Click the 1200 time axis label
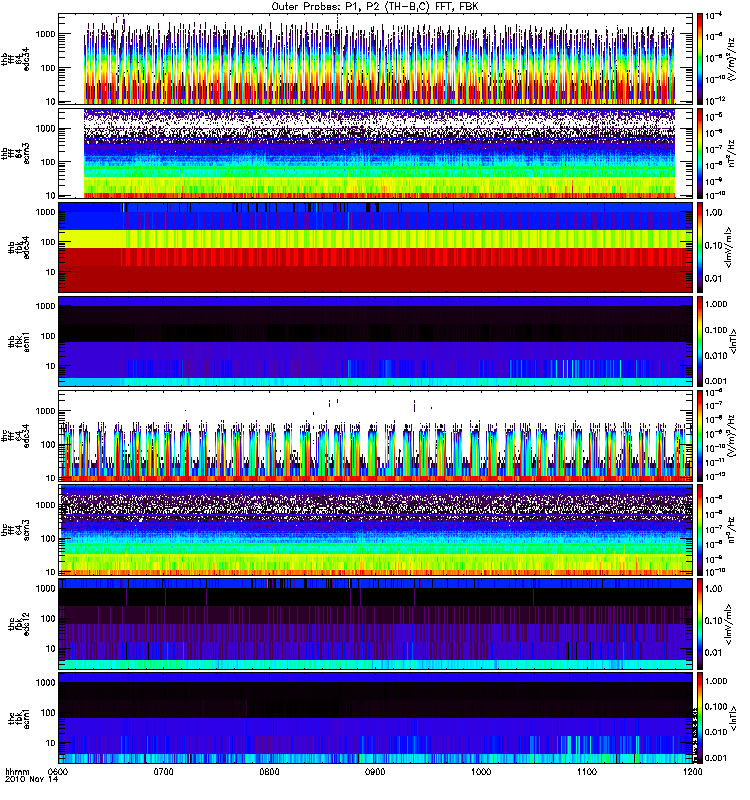750x800 pixels. (x=692, y=771)
